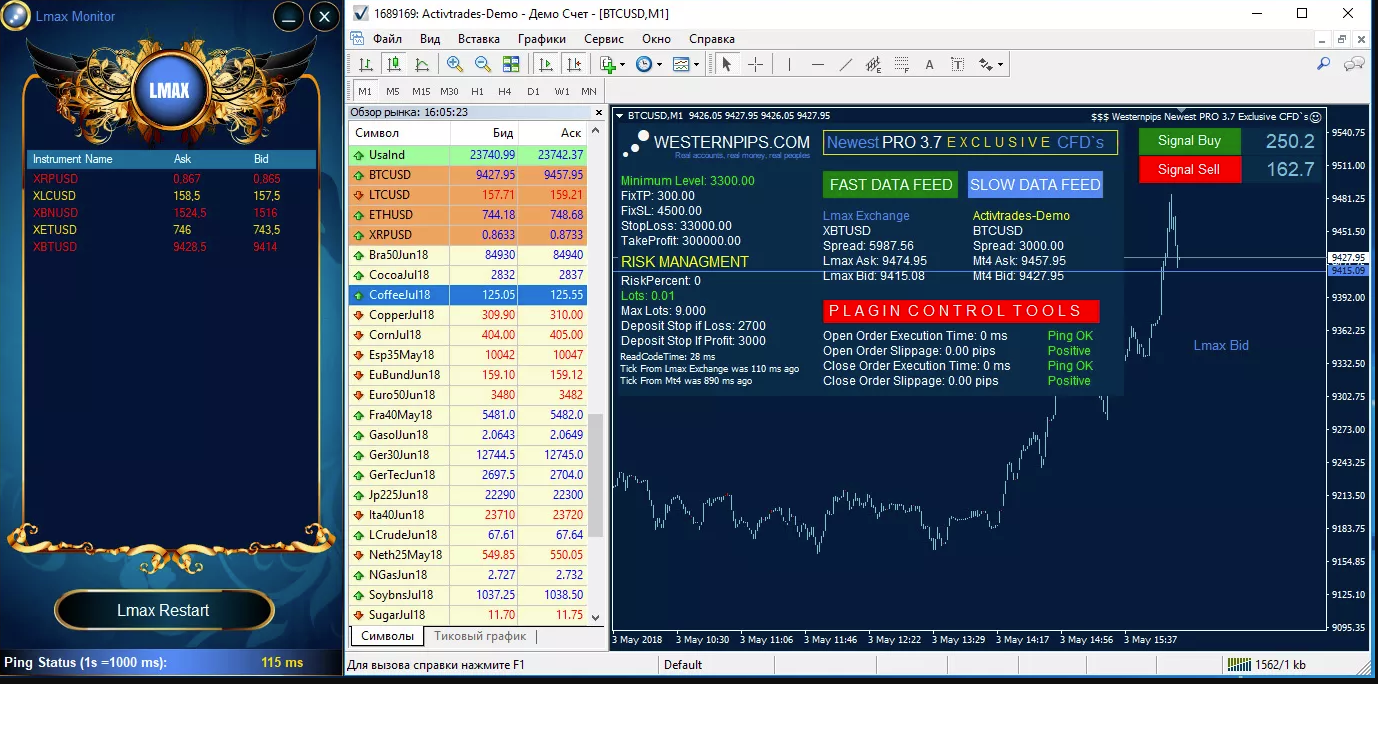Select the line chart type icon
The image size is (1378, 745).
[x=422, y=64]
